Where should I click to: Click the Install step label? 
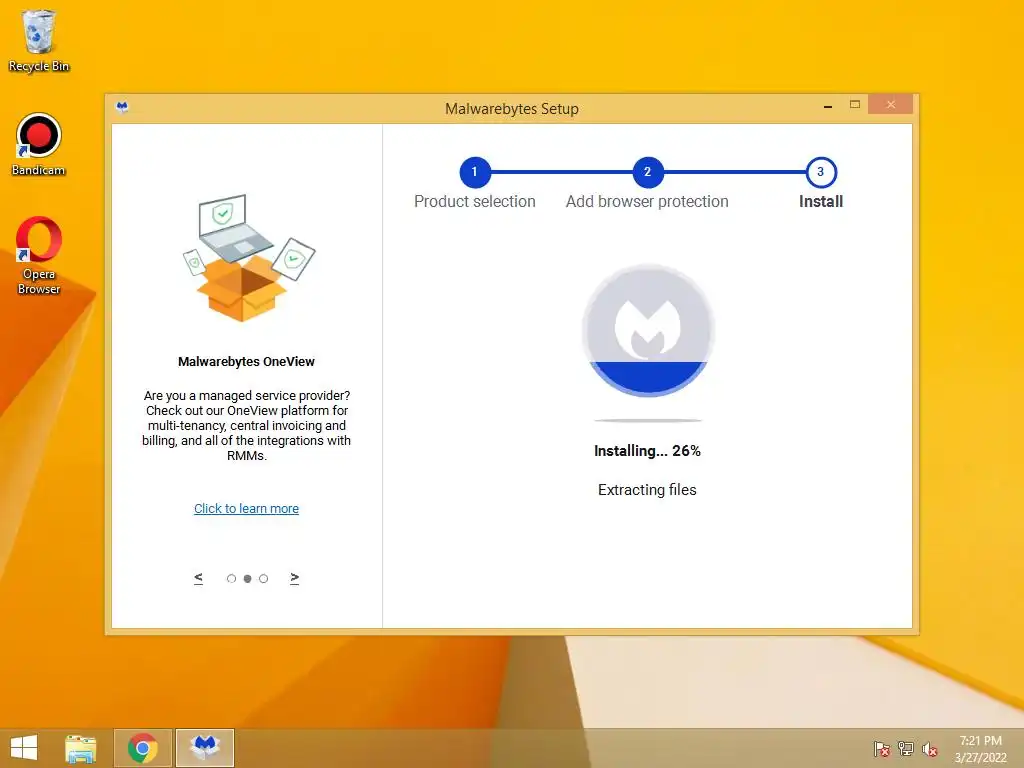[x=821, y=201]
